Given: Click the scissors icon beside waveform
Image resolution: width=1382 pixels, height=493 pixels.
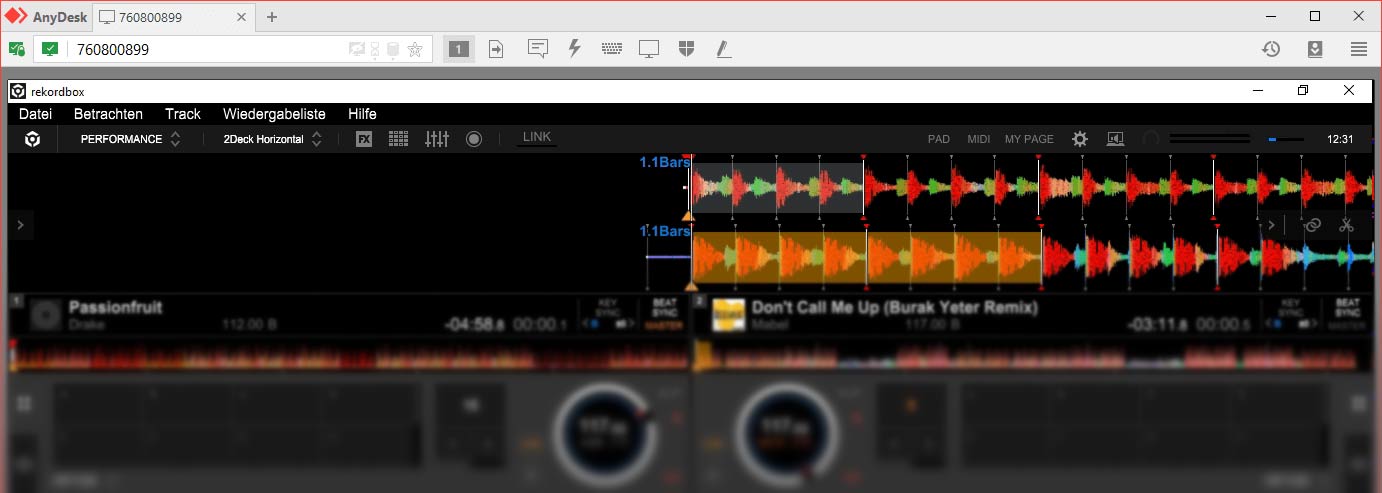Looking at the screenshot, I should [x=1347, y=225].
